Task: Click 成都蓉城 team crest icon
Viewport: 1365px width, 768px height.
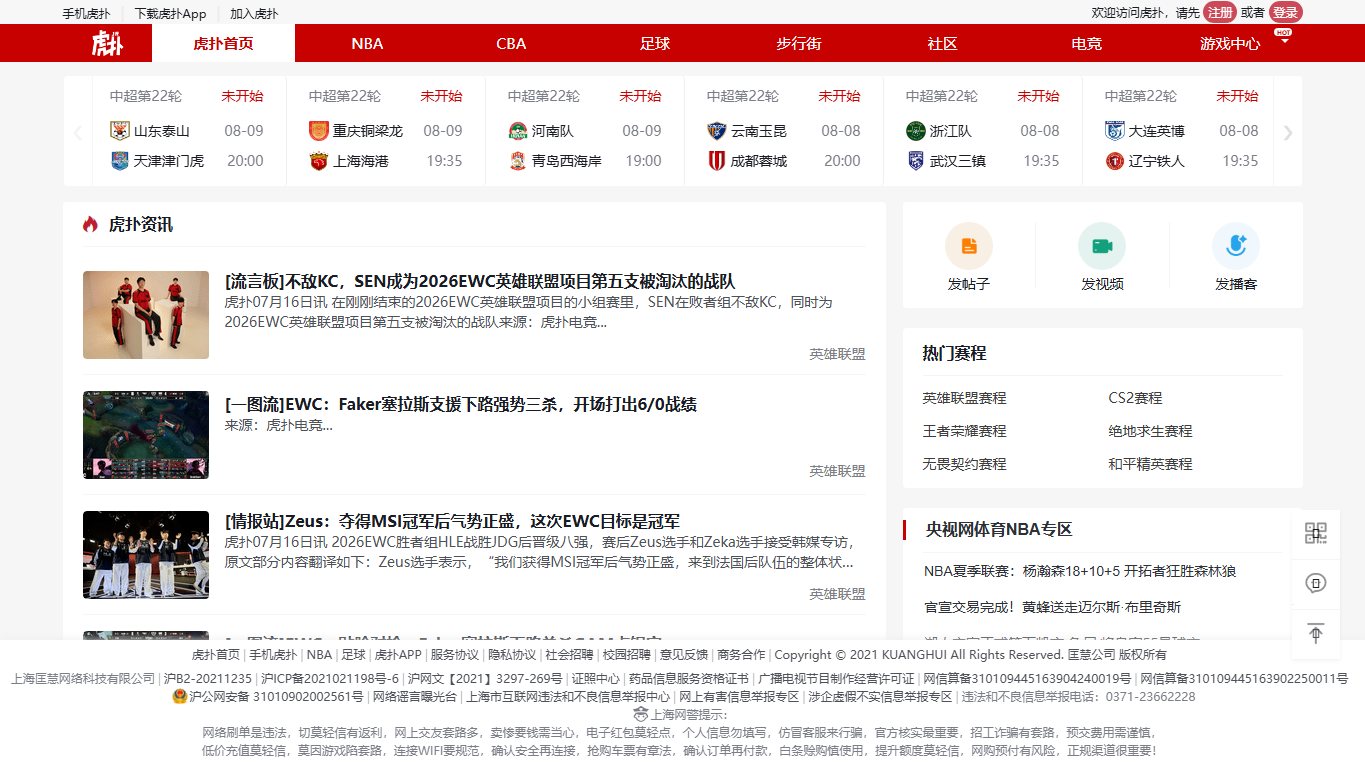Action: (717, 160)
